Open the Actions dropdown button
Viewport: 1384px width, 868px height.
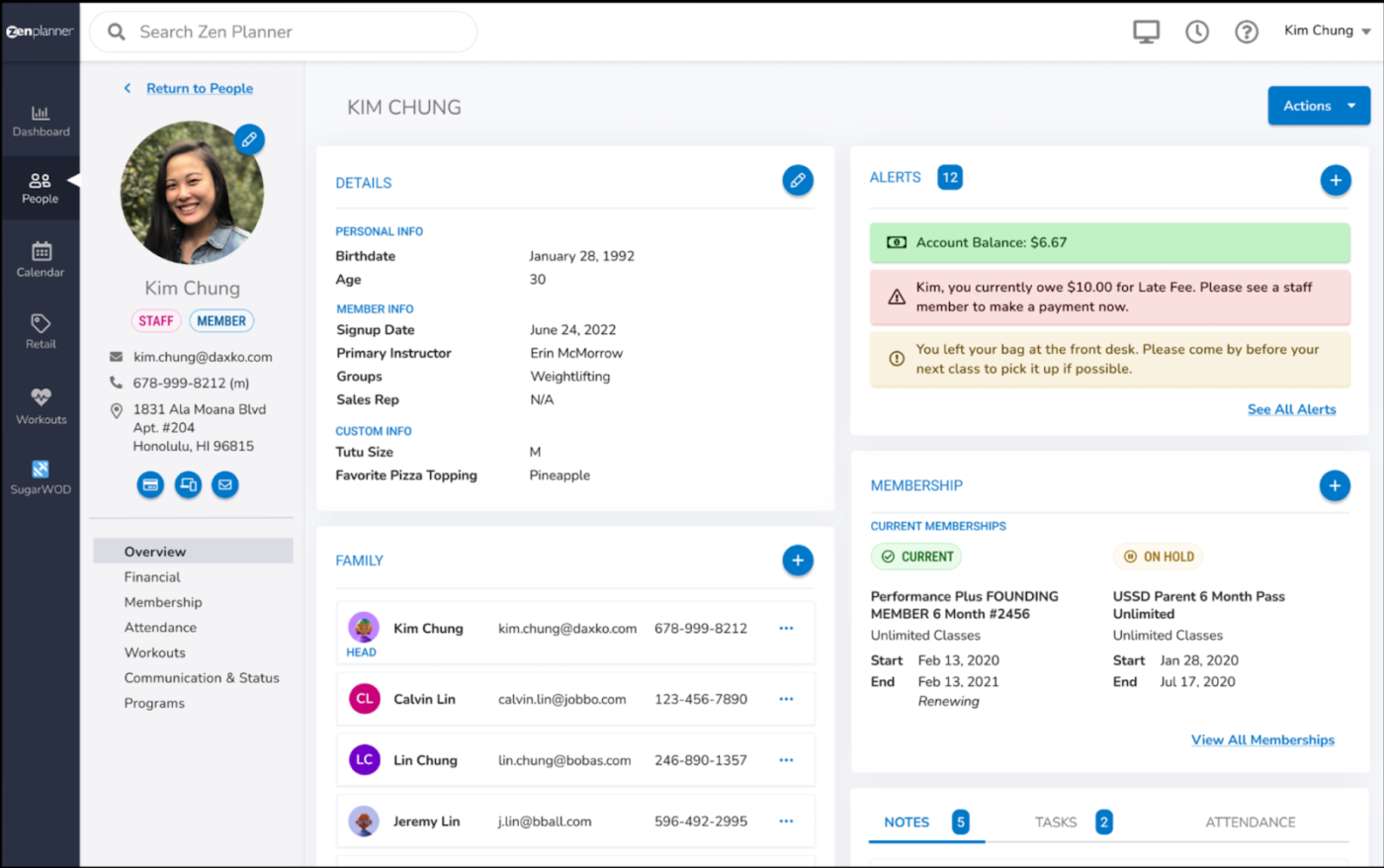[x=1318, y=106]
